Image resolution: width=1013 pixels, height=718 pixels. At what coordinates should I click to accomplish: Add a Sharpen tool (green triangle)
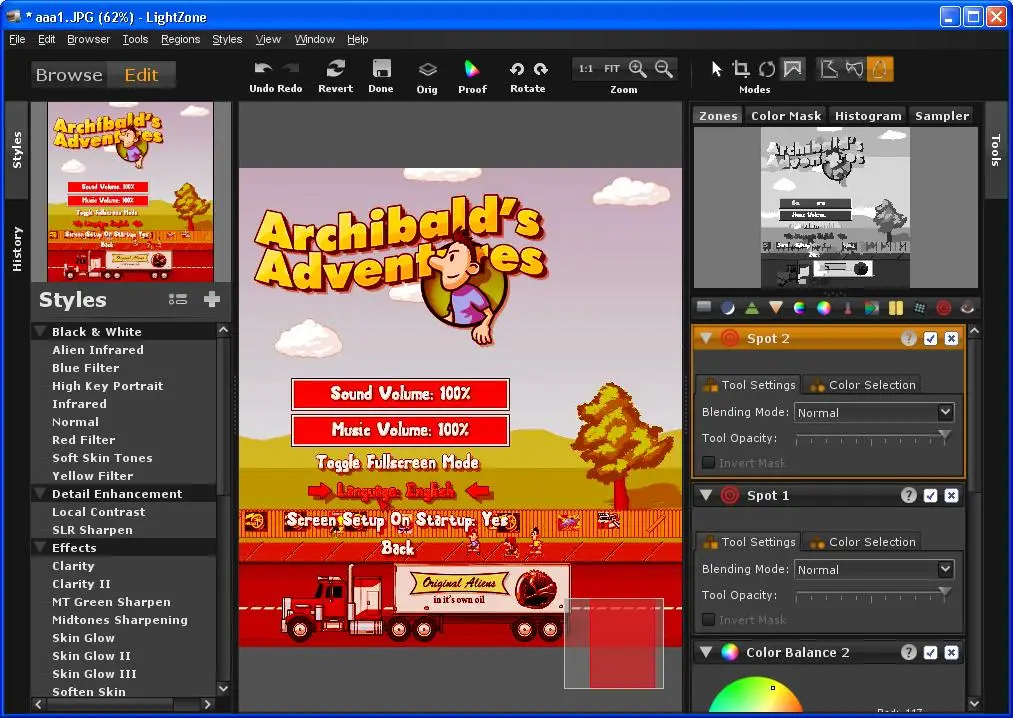click(752, 308)
